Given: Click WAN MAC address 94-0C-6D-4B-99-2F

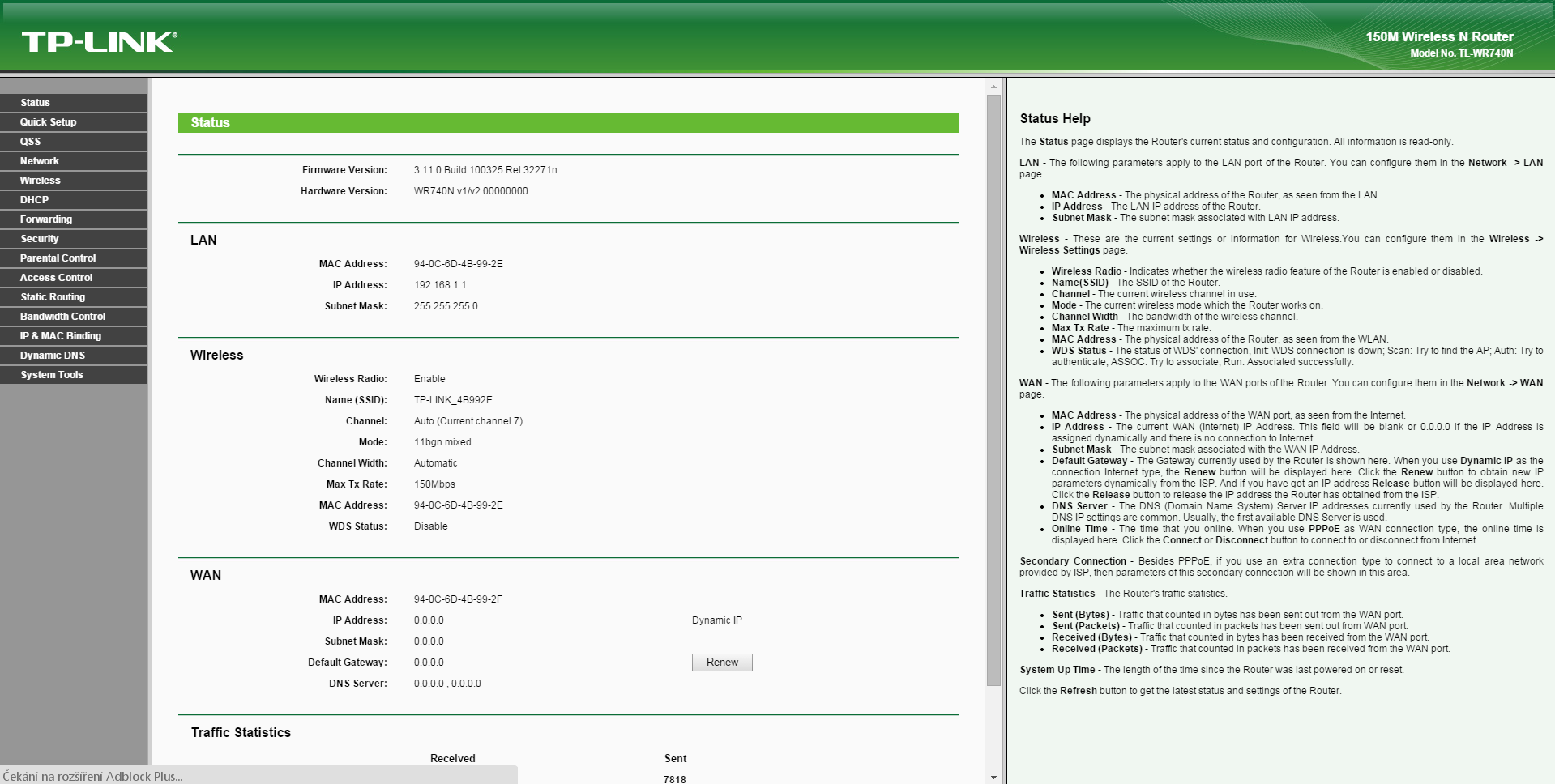Looking at the screenshot, I should click(459, 599).
